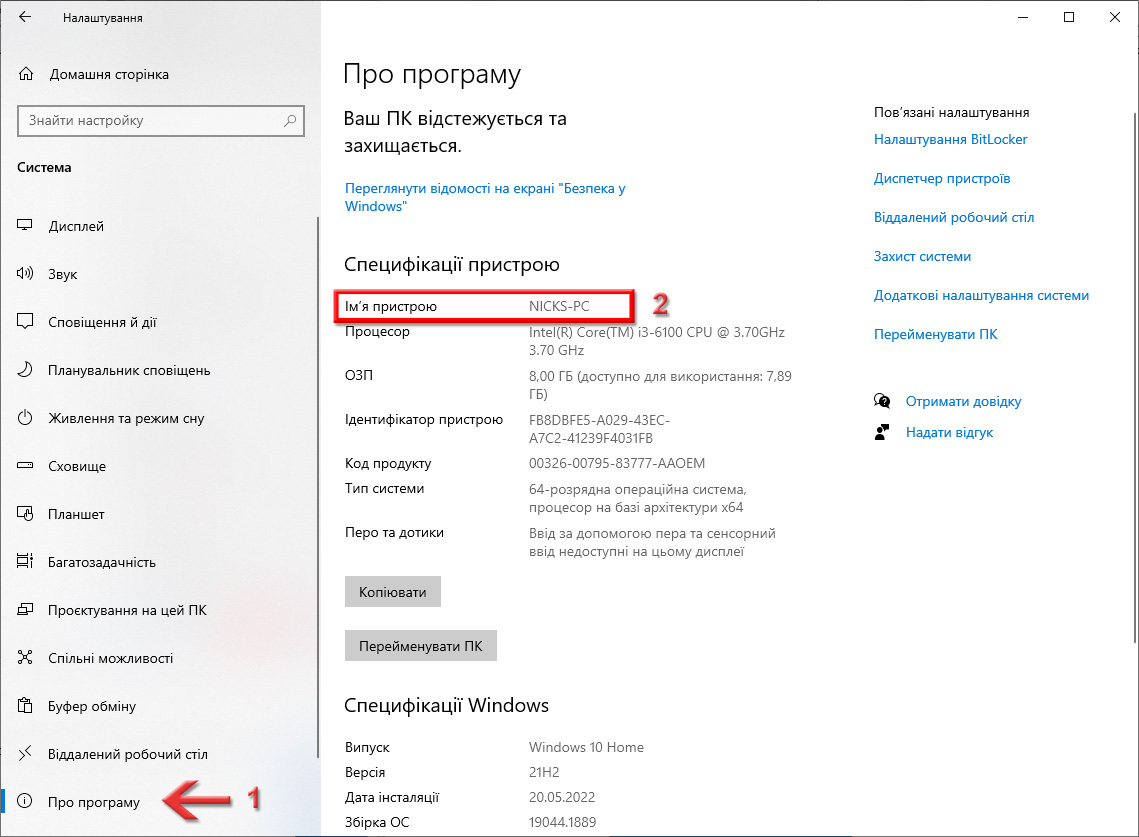1139x837 pixels.
Task: Click the Специфікації пристрою heading
Action: tap(452, 264)
